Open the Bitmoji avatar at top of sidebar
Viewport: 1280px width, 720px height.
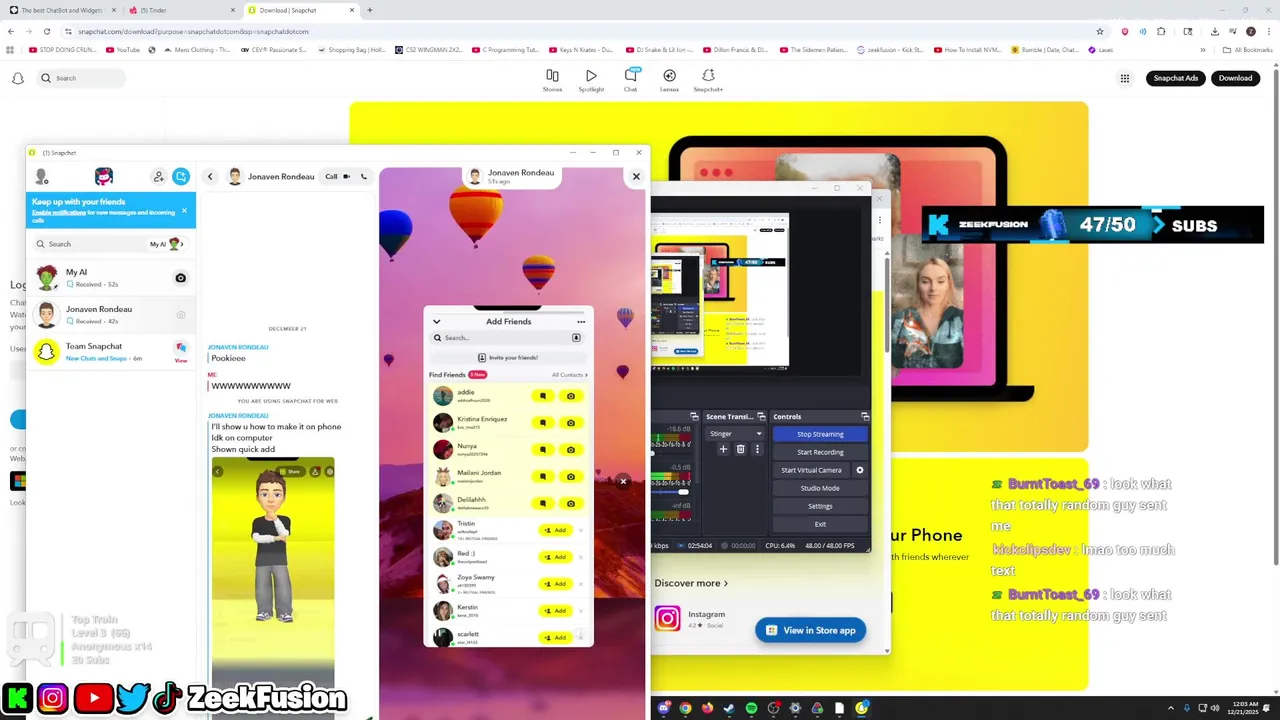coord(104,176)
